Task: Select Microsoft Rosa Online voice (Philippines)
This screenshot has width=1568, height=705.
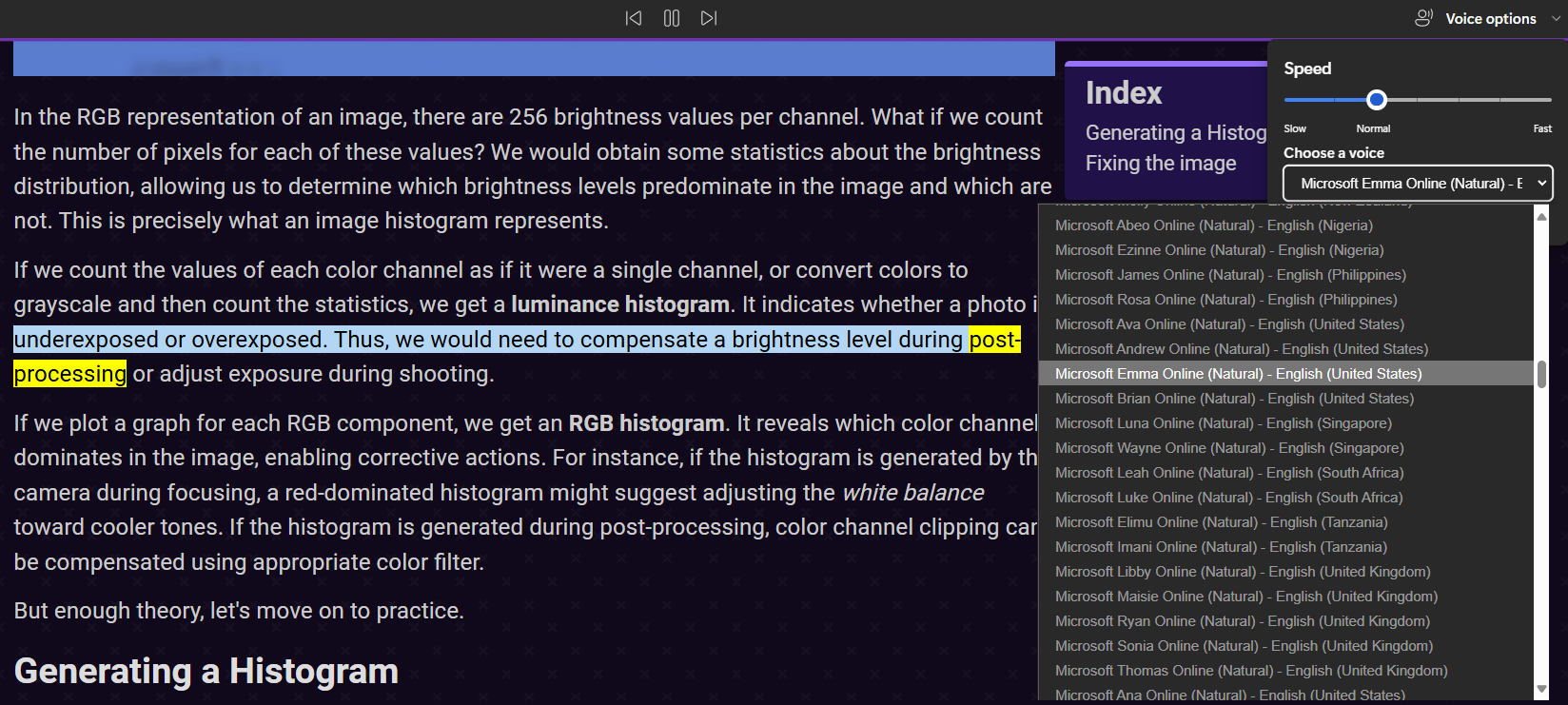Action: [x=1225, y=300]
